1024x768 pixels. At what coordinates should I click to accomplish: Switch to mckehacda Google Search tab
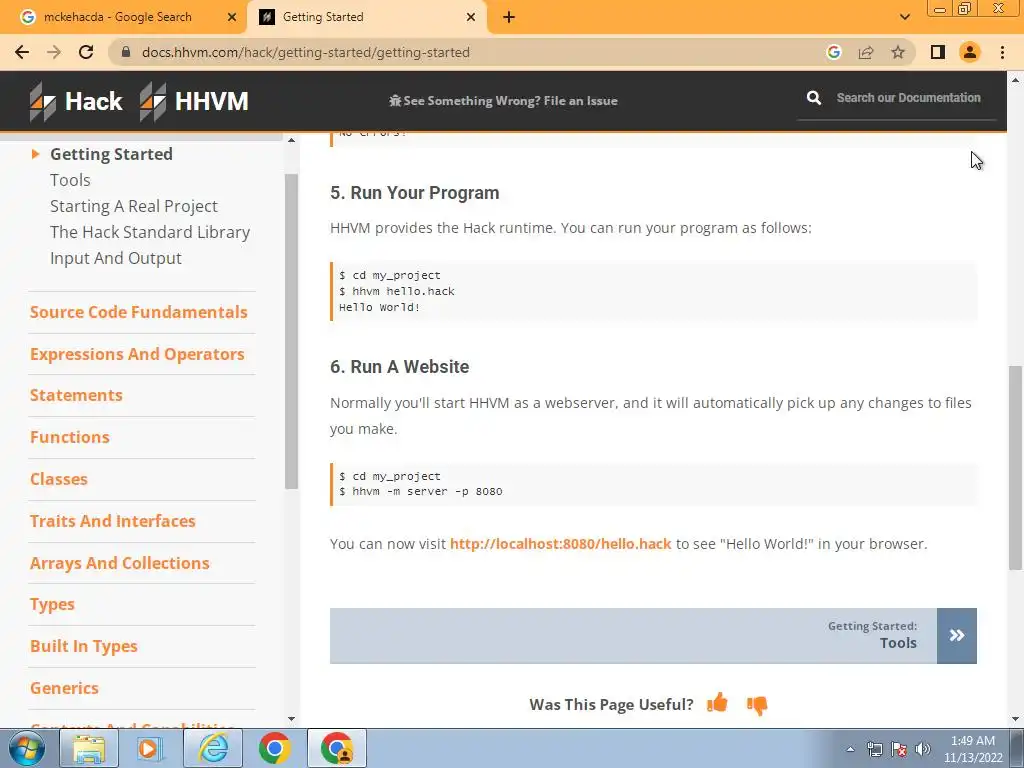tap(118, 17)
